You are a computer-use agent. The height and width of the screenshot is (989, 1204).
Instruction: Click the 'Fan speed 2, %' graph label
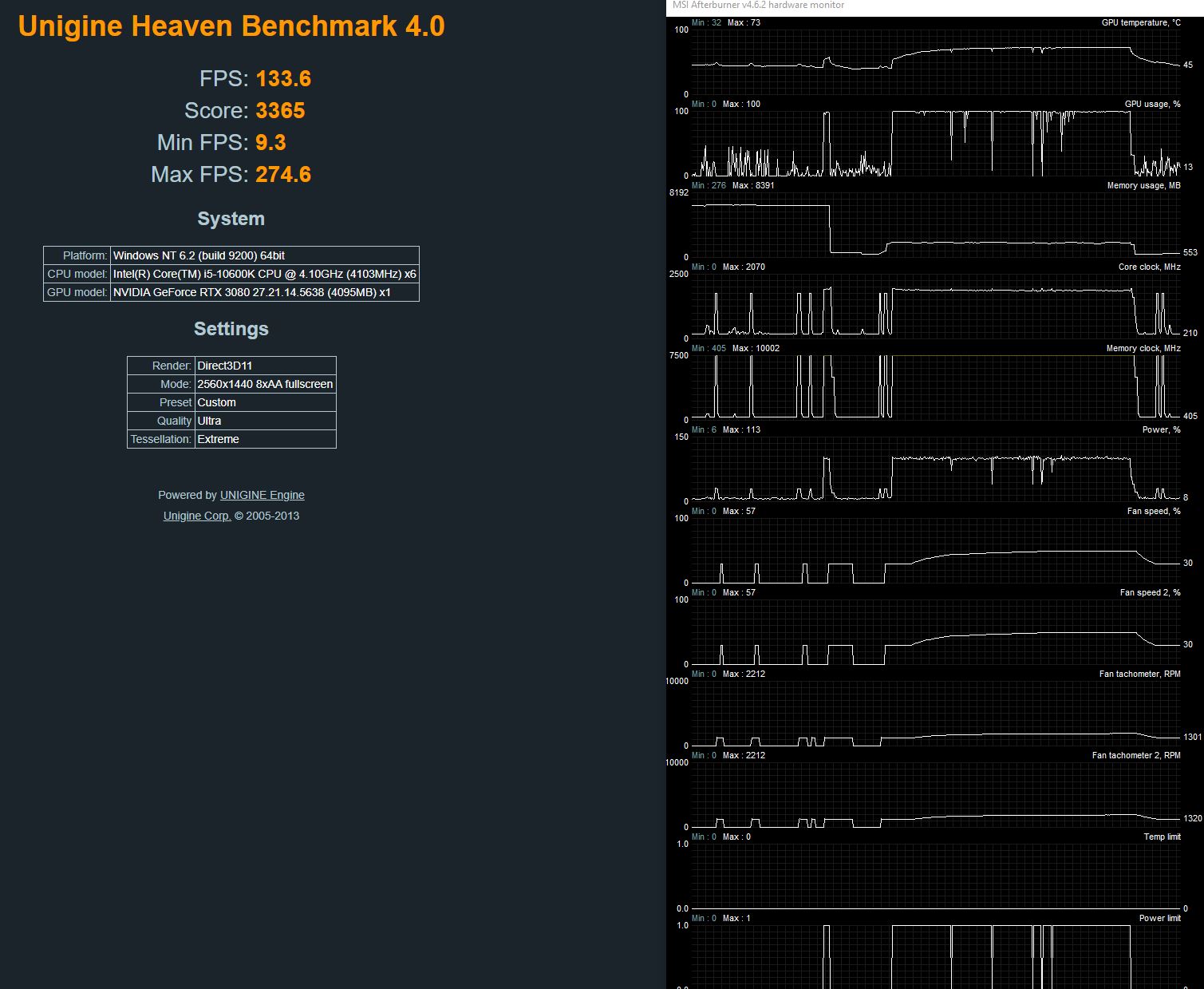pyautogui.click(x=1151, y=592)
